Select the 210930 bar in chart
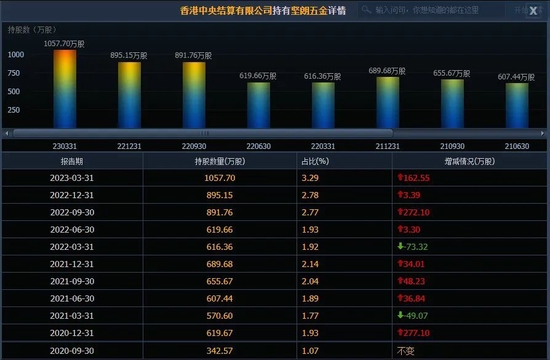550x360 pixels. [452, 104]
